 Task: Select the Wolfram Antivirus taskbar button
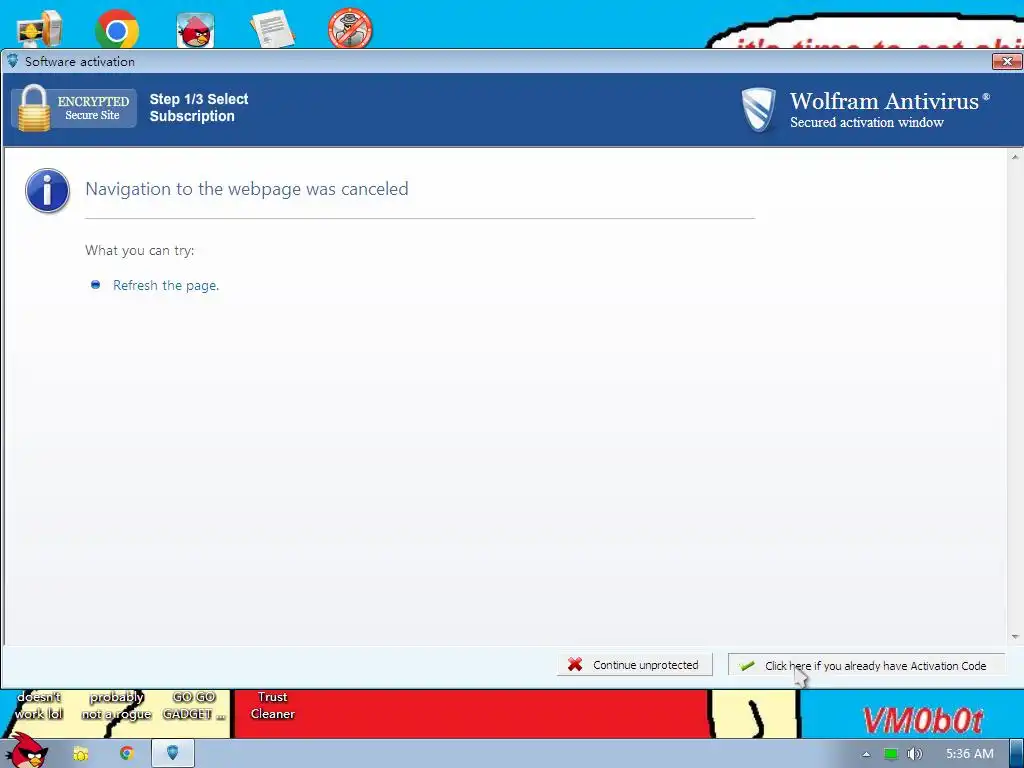point(172,753)
